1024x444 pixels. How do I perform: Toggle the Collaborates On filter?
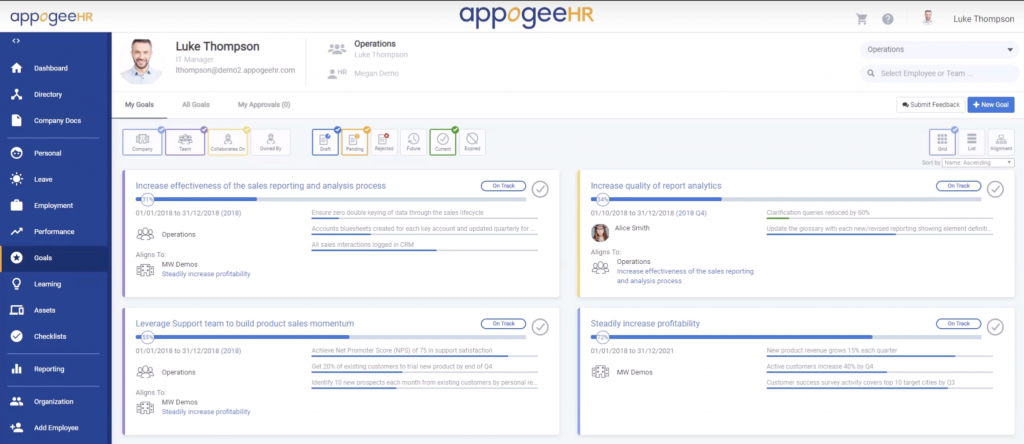click(228, 142)
